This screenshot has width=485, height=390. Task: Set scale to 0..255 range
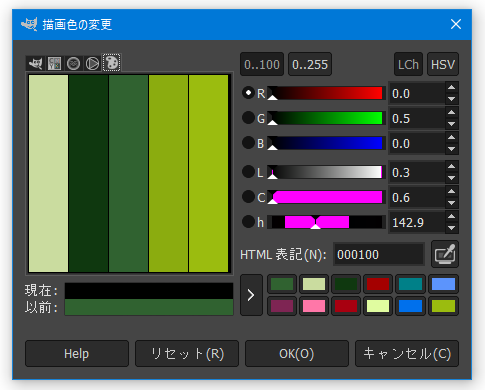(x=310, y=64)
